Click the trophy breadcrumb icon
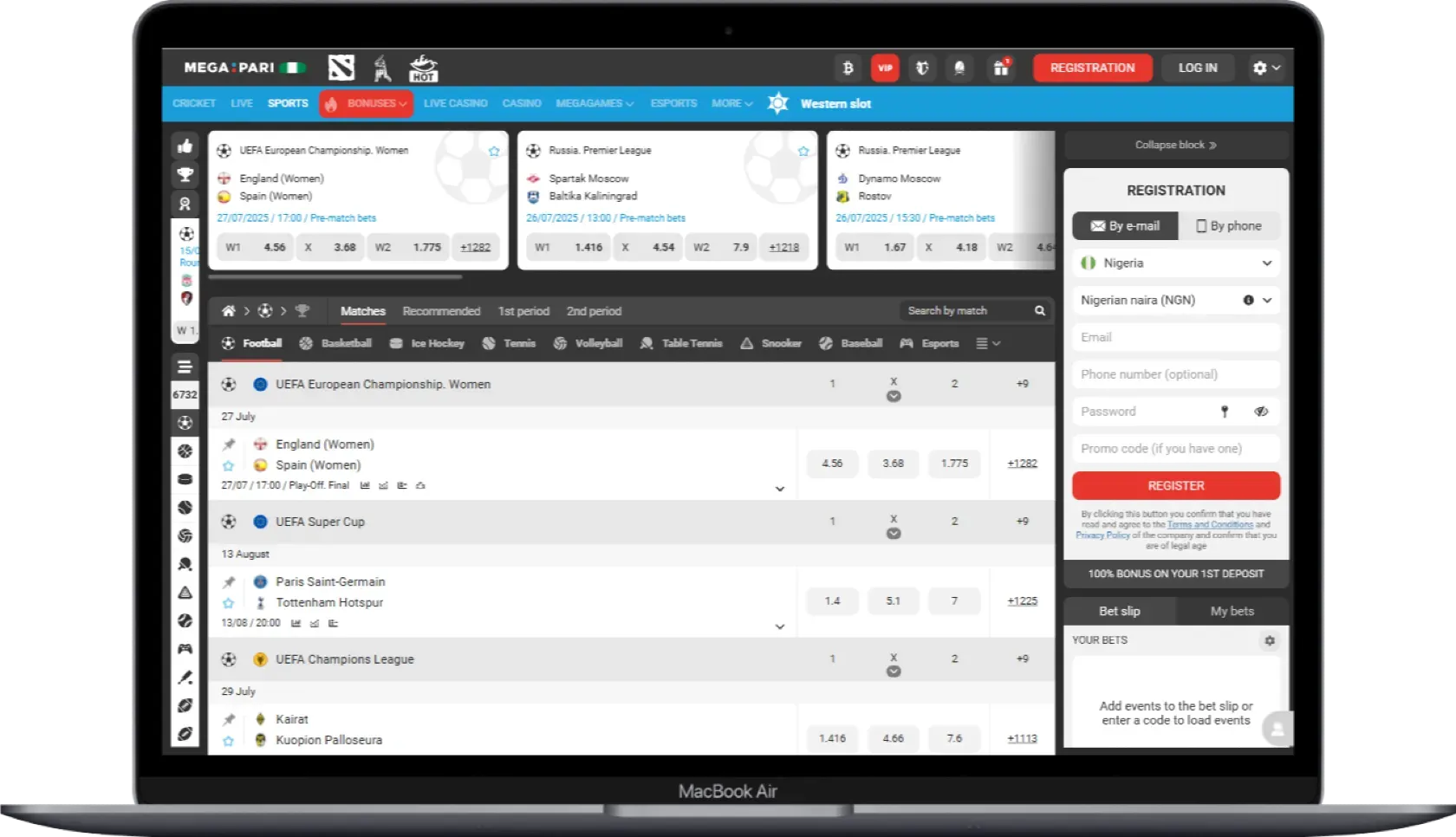The height and width of the screenshot is (837, 1456). coord(302,311)
